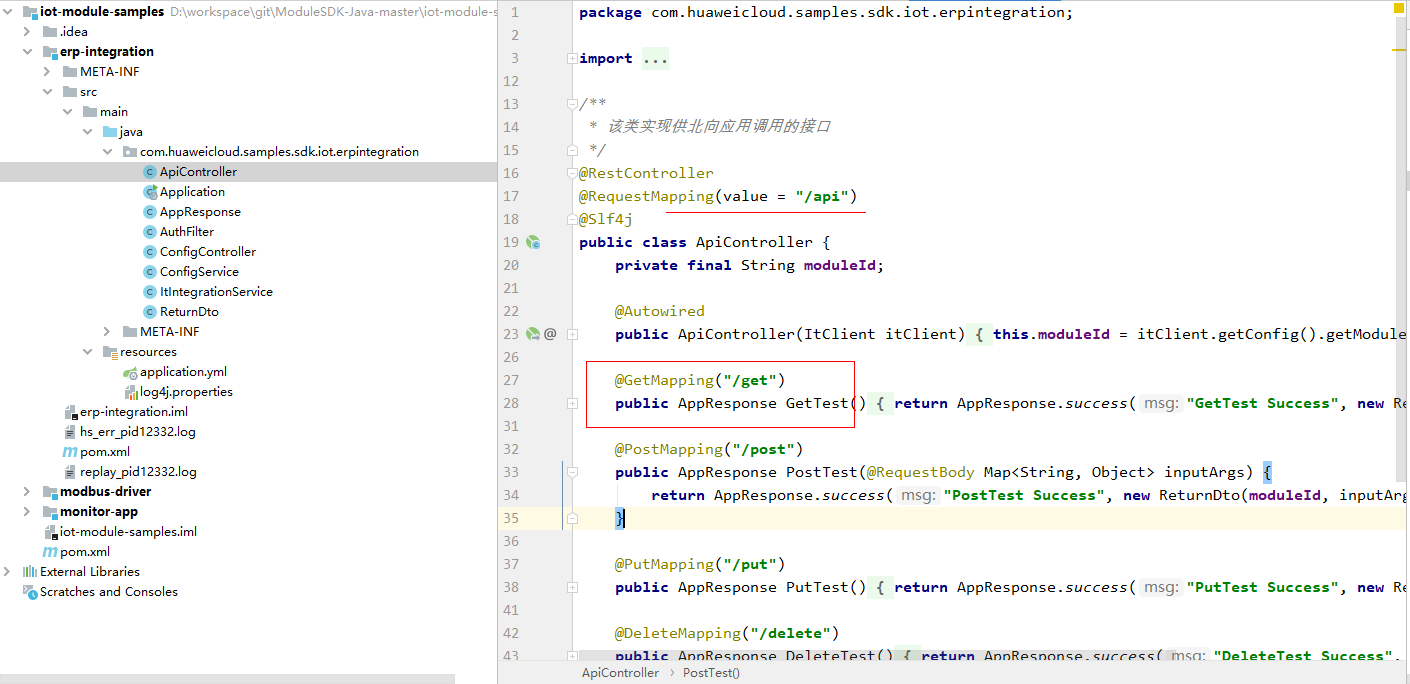Open the ItIntegrationService class file

coord(216,292)
